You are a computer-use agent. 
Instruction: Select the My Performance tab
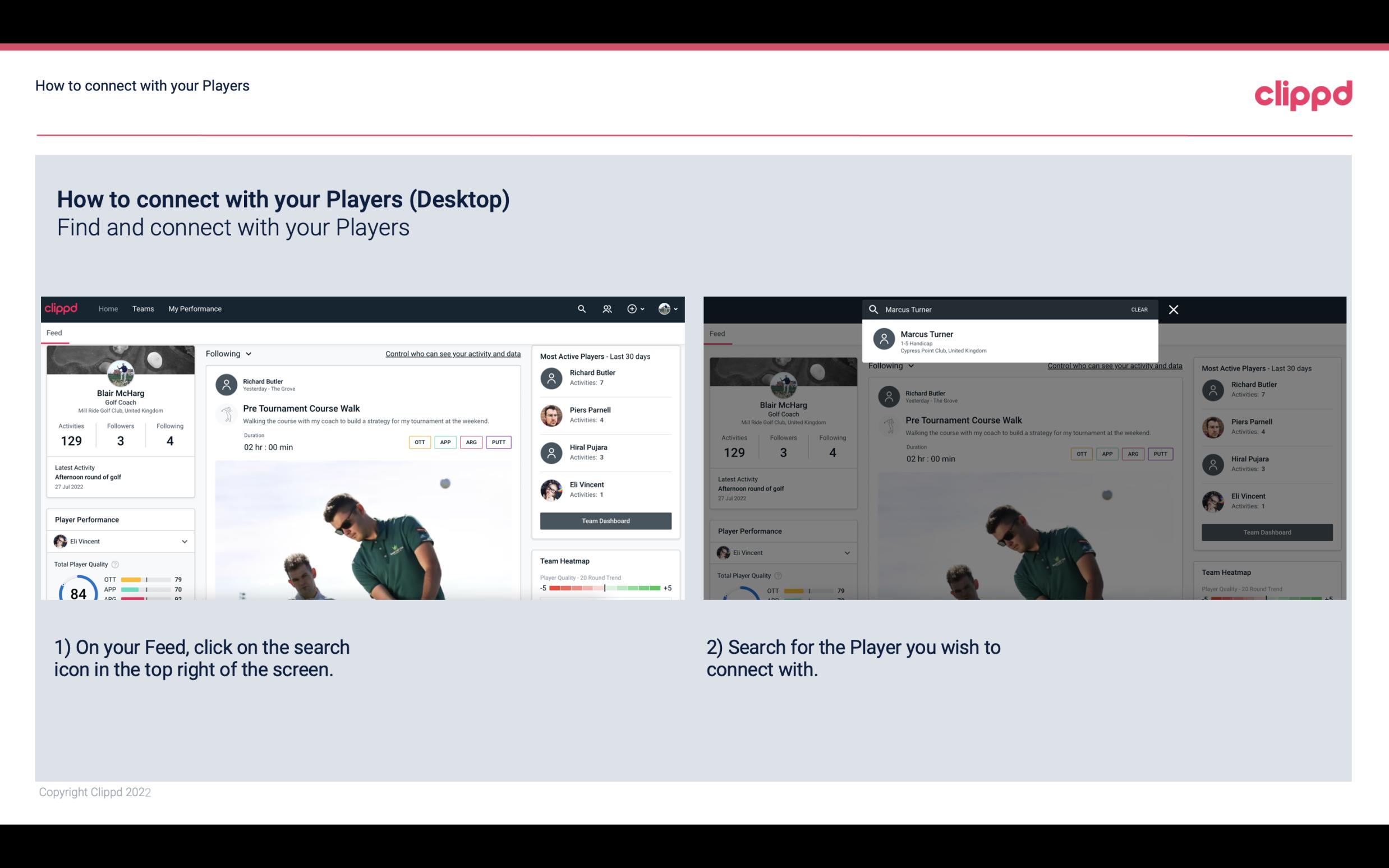click(x=195, y=308)
